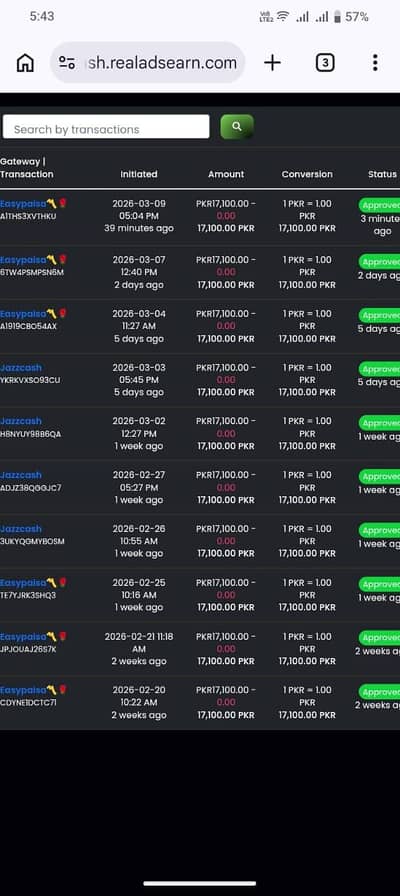
Task: Click the 2026-02-27 initiated date
Action: [x=139, y=475]
